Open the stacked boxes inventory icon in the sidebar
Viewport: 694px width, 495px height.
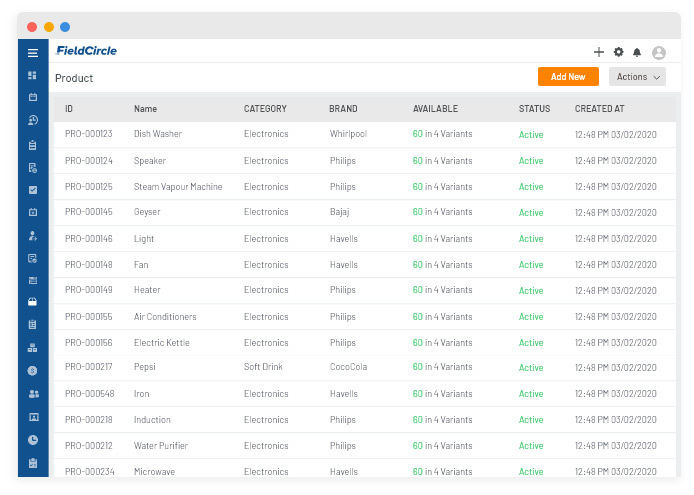click(32, 348)
